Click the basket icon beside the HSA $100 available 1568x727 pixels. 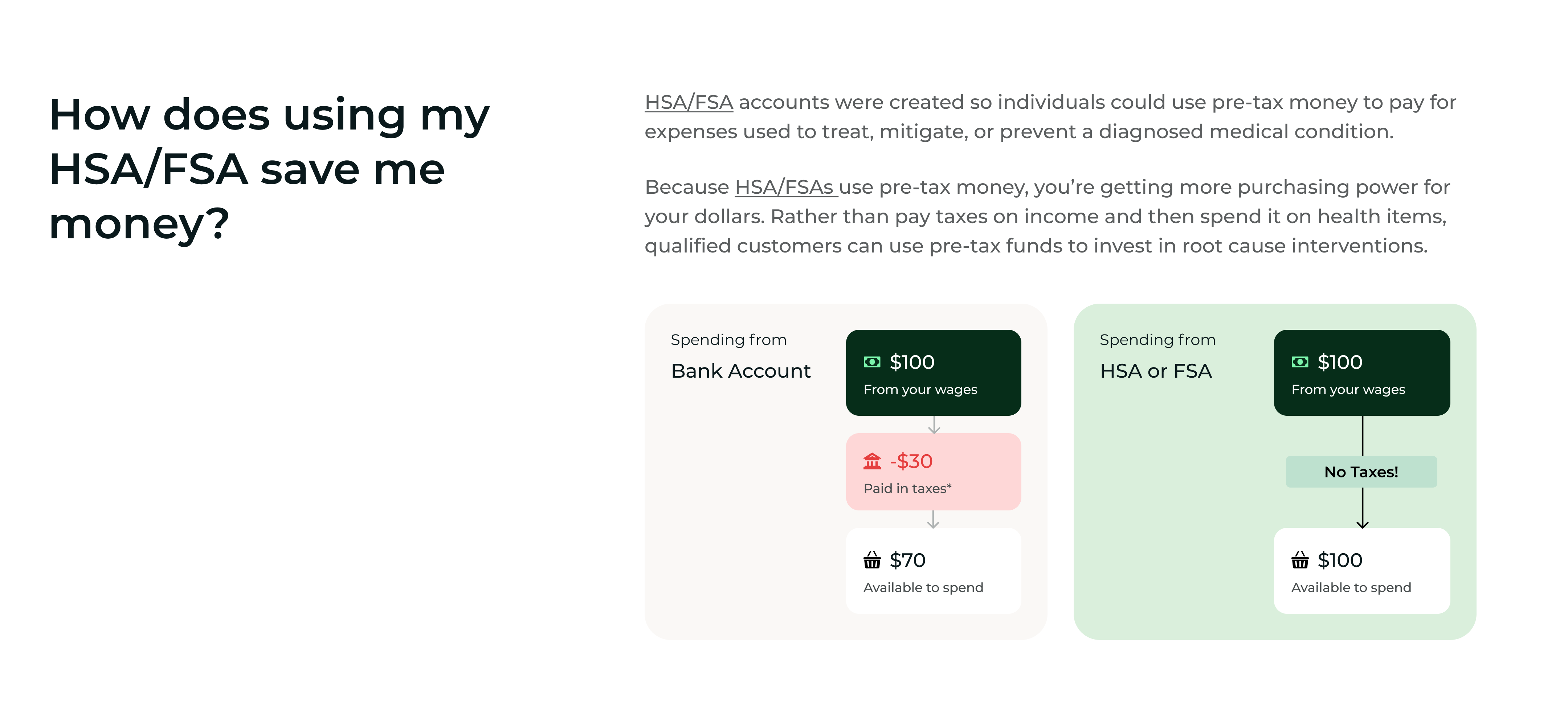point(1299,560)
